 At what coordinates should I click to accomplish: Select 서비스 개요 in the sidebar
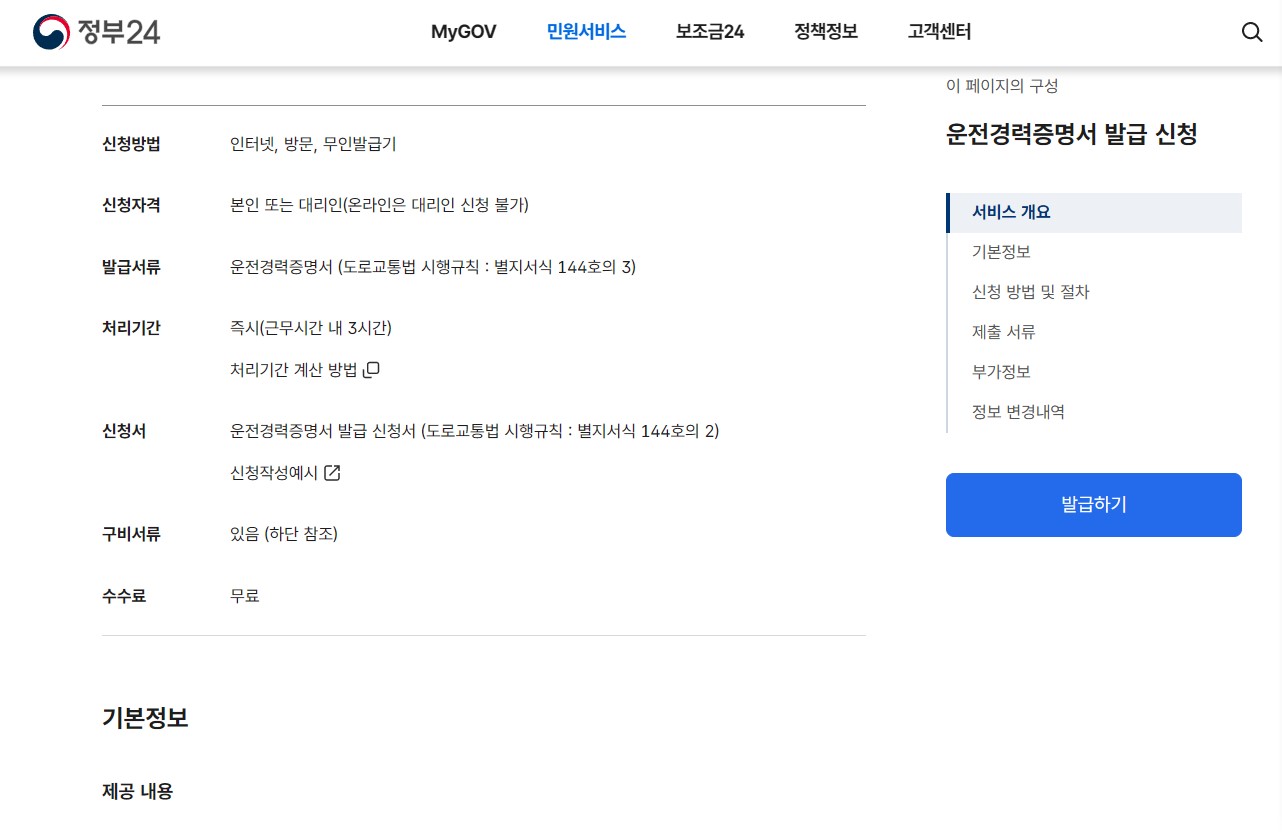[1011, 212]
